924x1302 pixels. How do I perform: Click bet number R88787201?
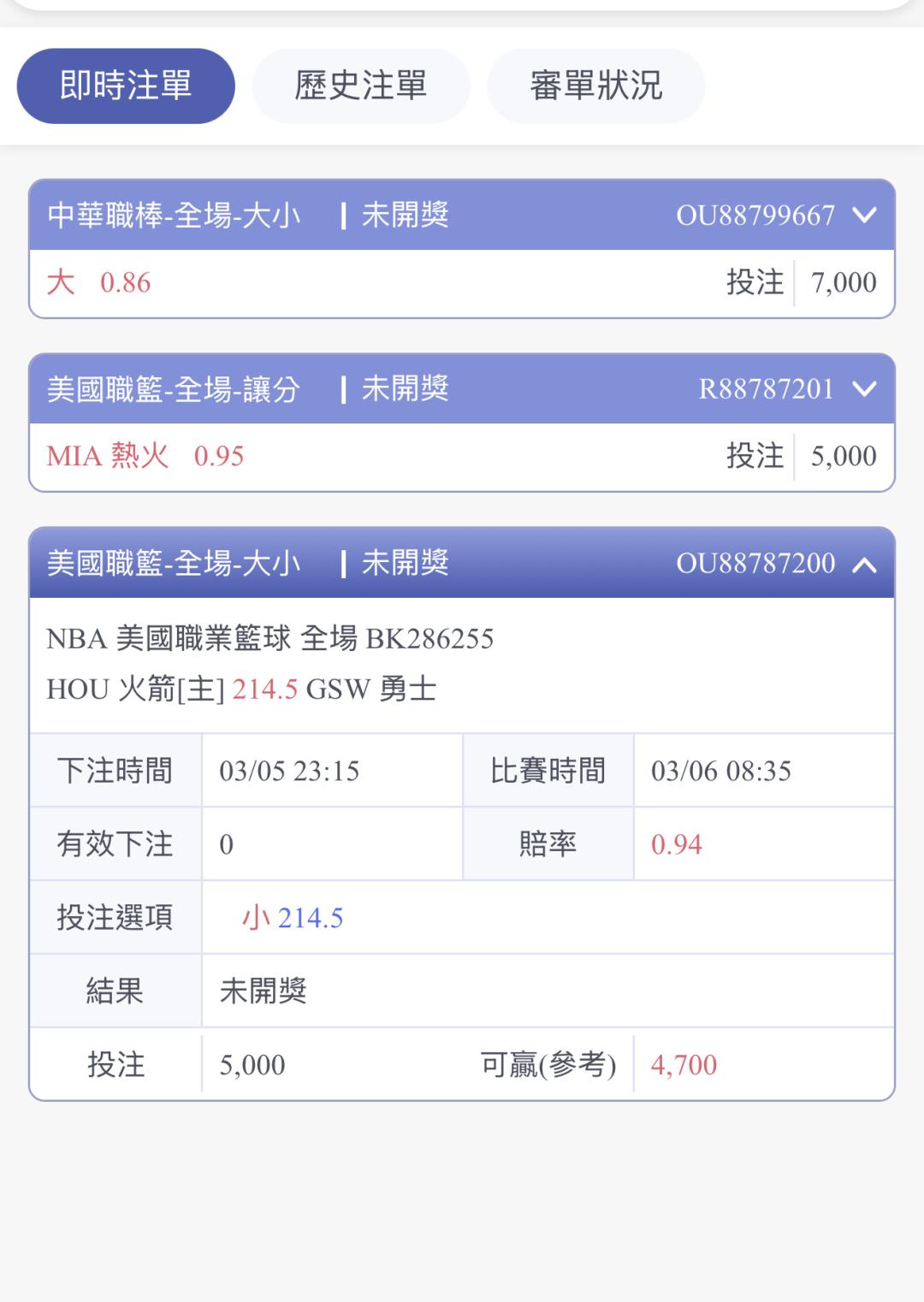pyautogui.click(x=766, y=389)
